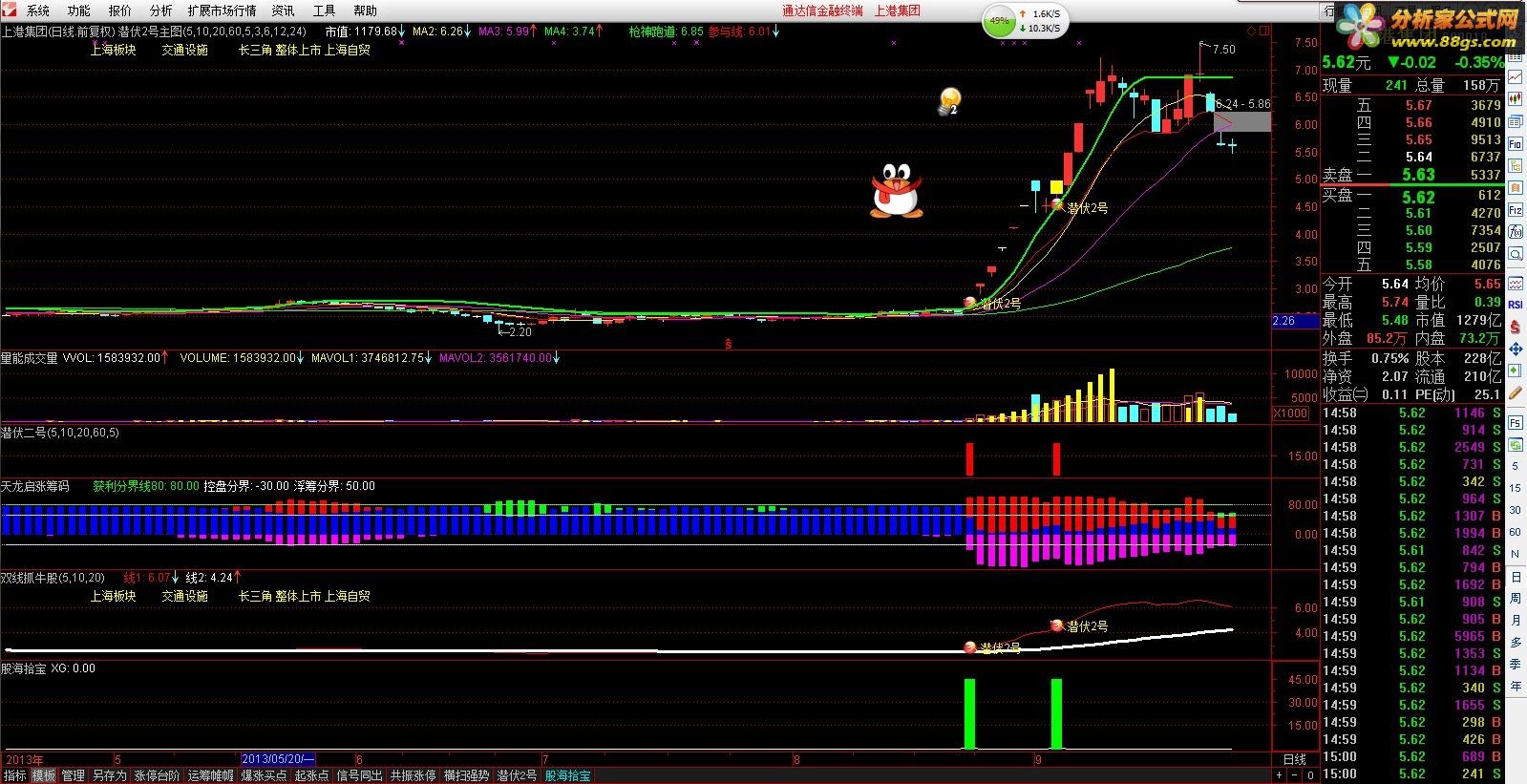Open the 分析 menu
The height and width of the screenshot is (784, 1527).
tap(161, 11)
